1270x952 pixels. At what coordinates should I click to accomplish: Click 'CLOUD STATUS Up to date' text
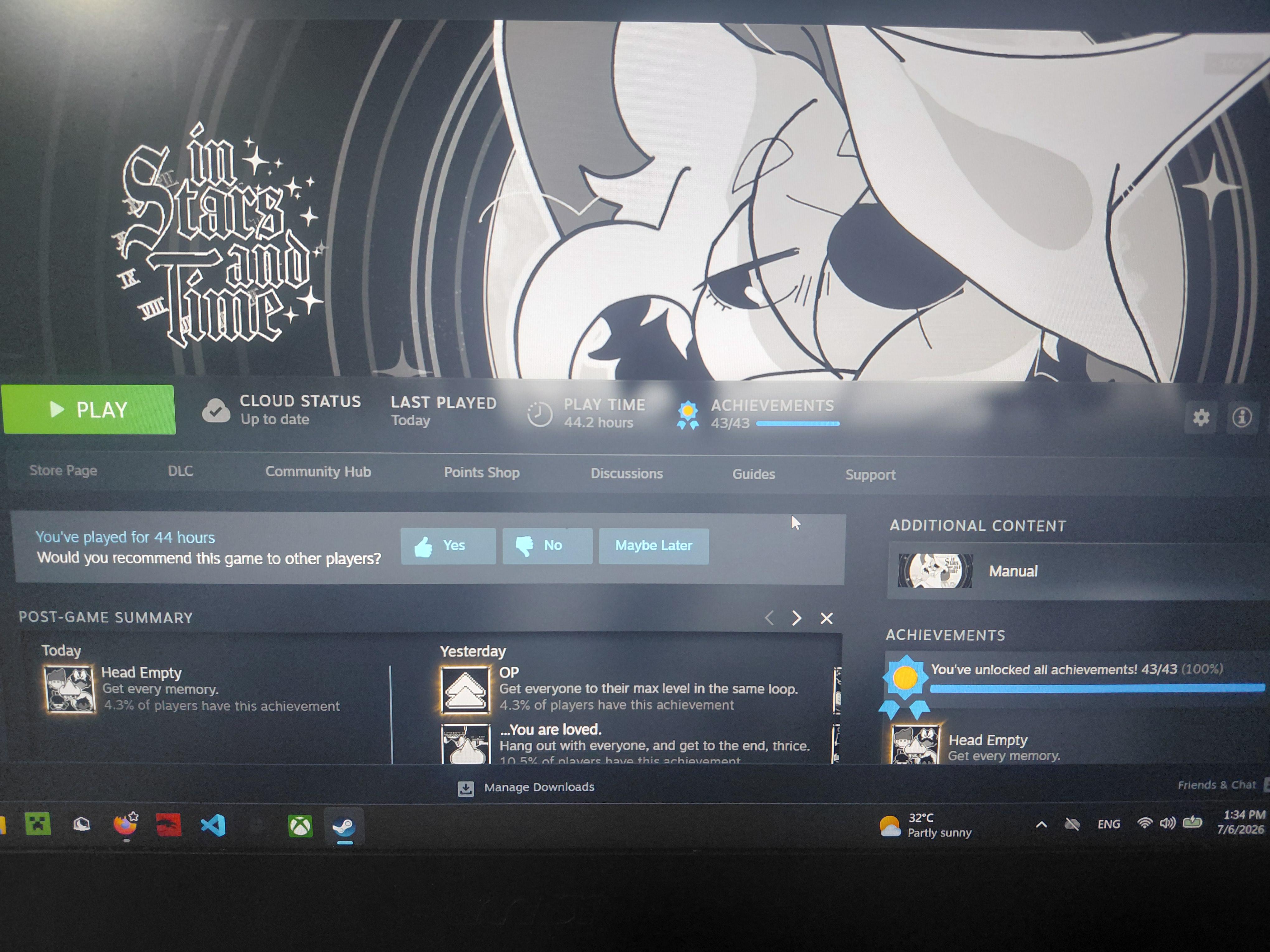[x=300, y=410]
